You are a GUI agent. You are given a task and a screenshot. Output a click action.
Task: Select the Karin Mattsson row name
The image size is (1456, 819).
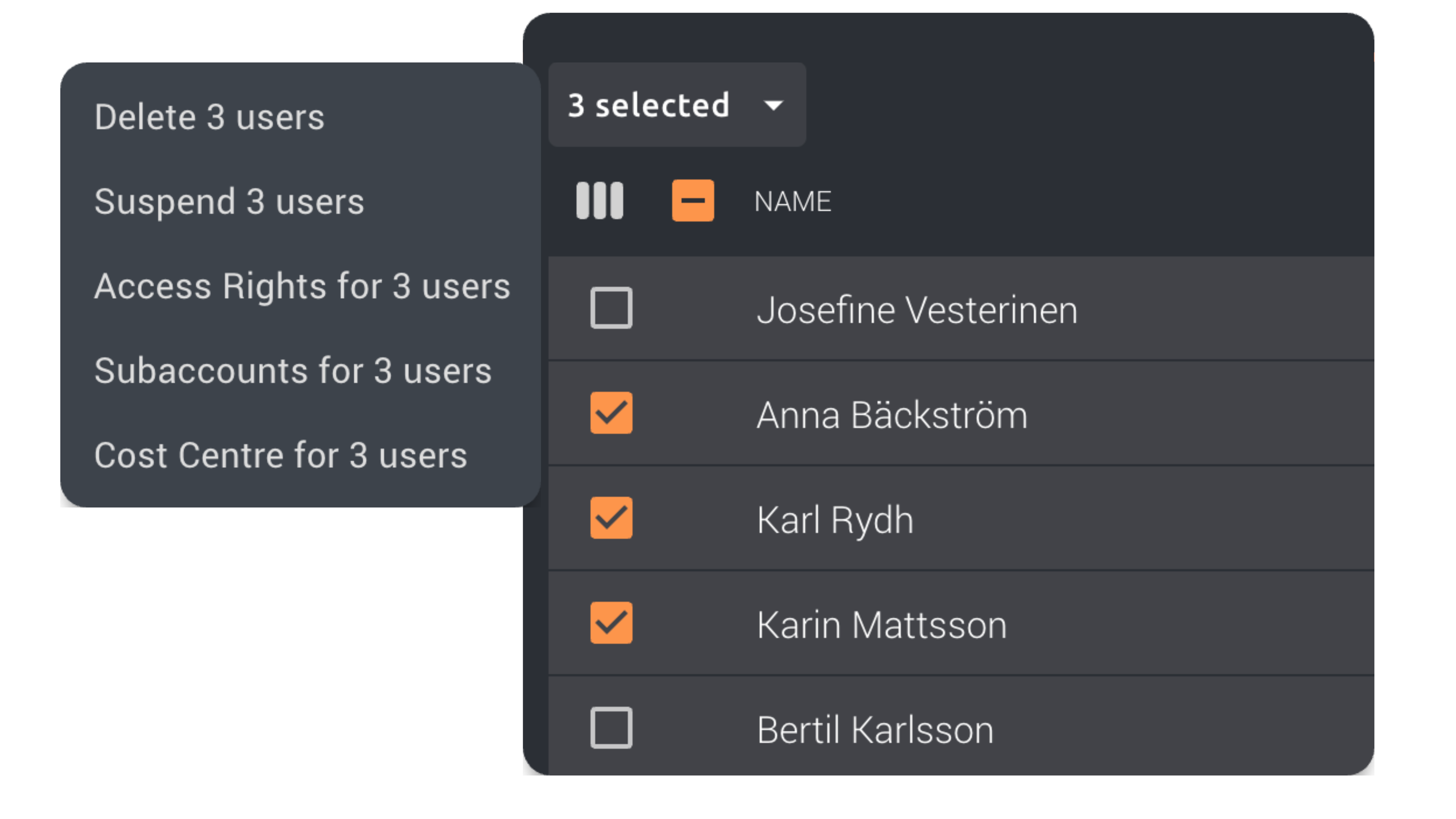(882, 625)
